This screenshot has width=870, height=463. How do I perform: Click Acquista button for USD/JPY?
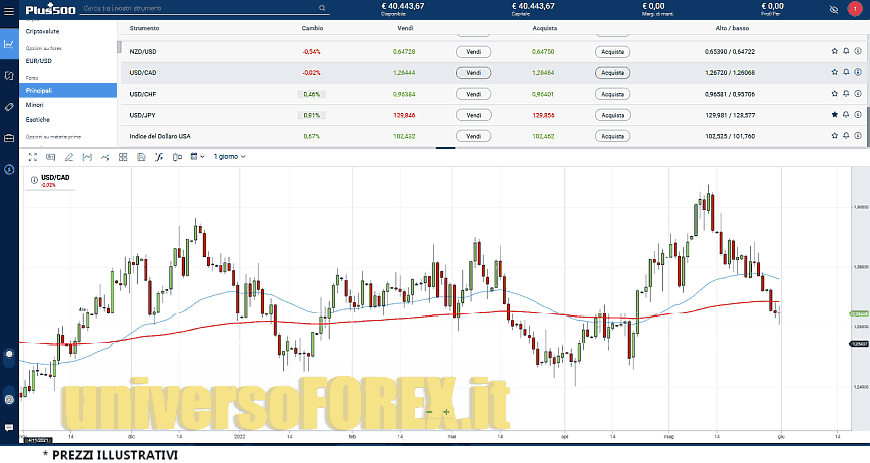click(612, 115)
